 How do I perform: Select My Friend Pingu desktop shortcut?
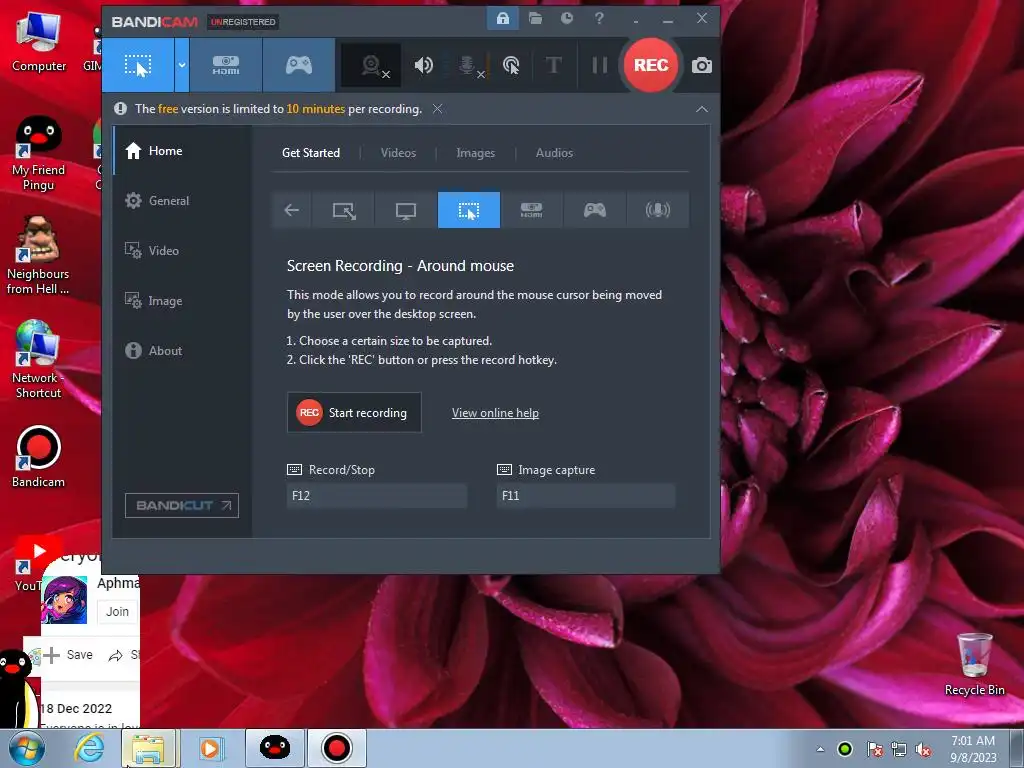pyautogui.click(x=39, y=154)
